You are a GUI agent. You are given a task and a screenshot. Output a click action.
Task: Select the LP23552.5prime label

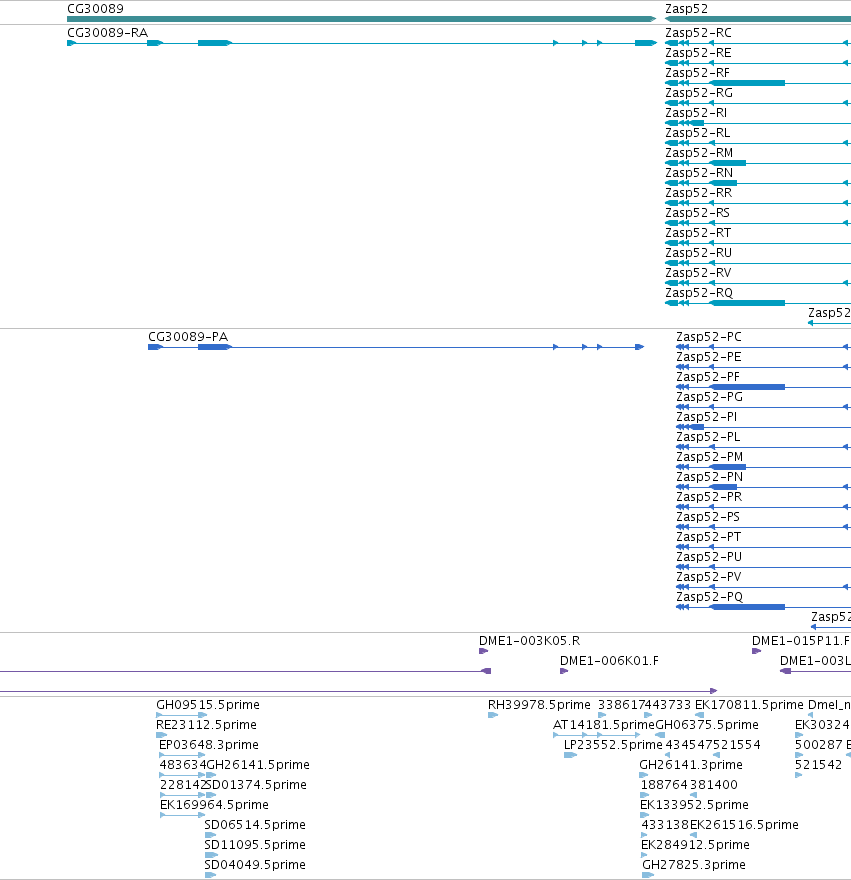pos(614,745)
